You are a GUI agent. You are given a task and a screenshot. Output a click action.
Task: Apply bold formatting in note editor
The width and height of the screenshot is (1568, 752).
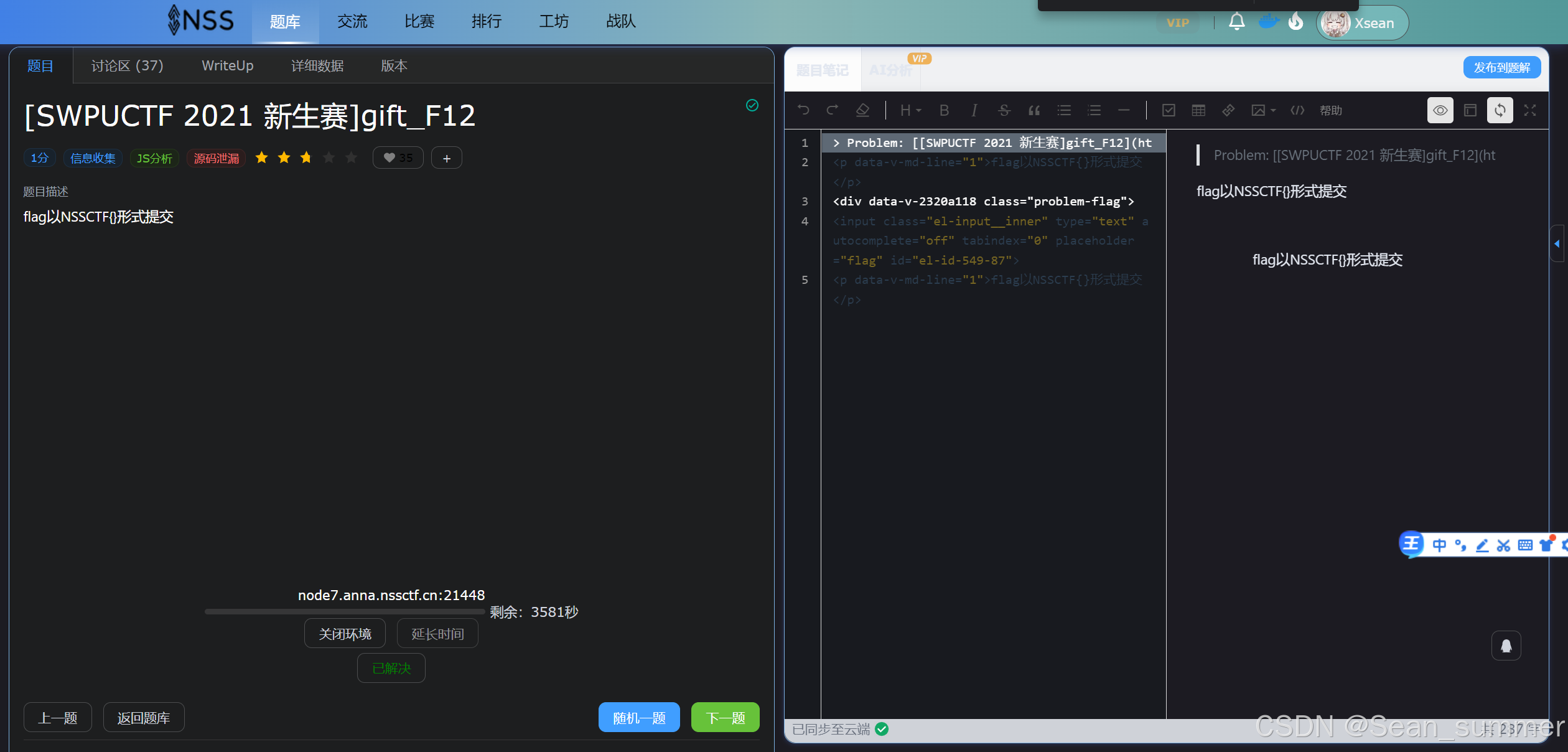(x=944, y=110)
